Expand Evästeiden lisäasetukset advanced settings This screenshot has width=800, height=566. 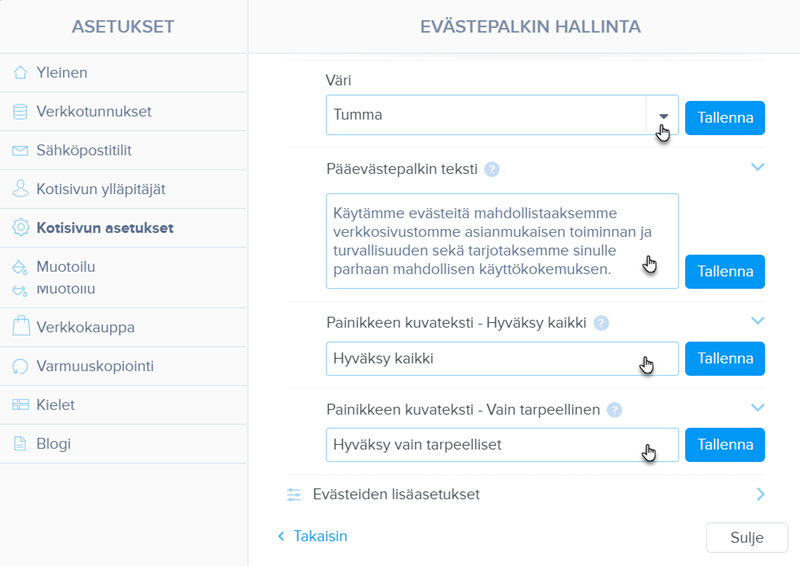pyautogui.click(x=760, y=494)
